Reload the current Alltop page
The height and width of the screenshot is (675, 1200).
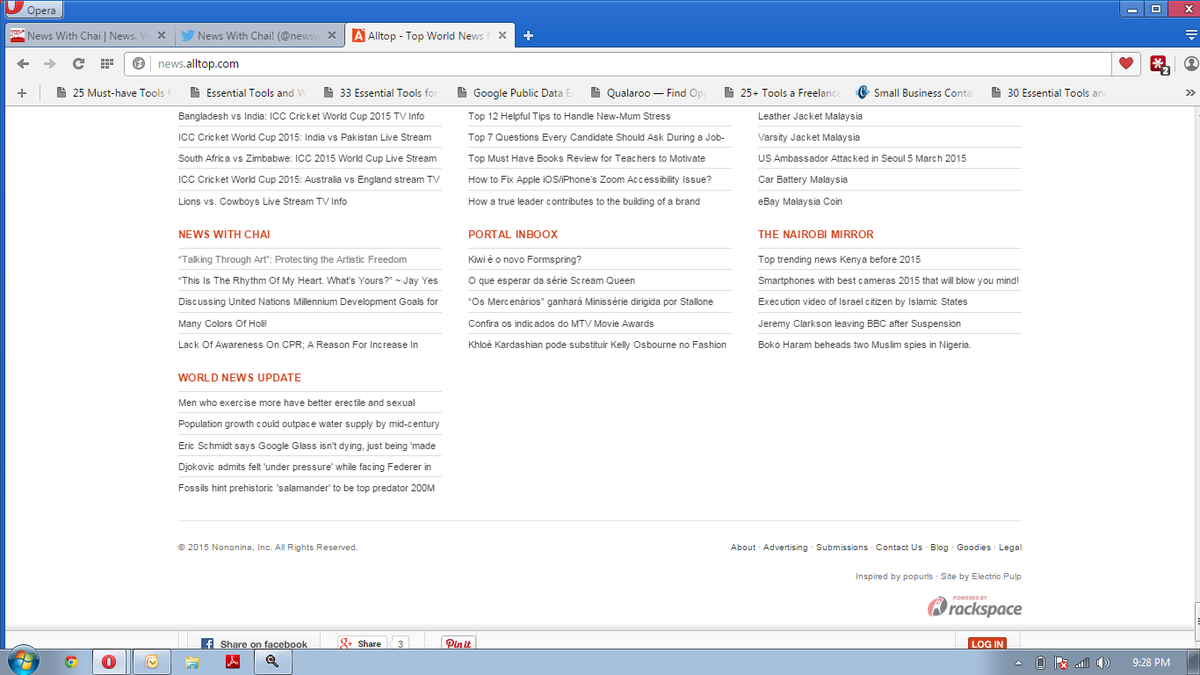click(x=79, y=62)
